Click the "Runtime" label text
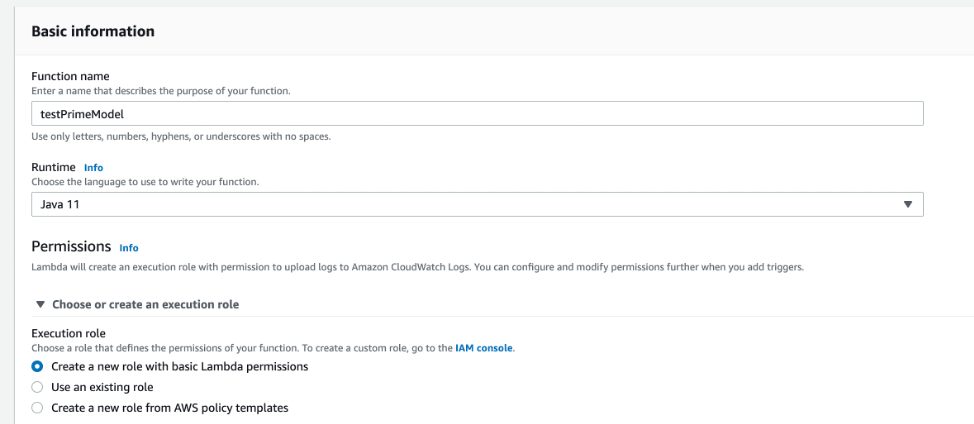The height and width of the screenshot is (424, 974). point(53,167)
